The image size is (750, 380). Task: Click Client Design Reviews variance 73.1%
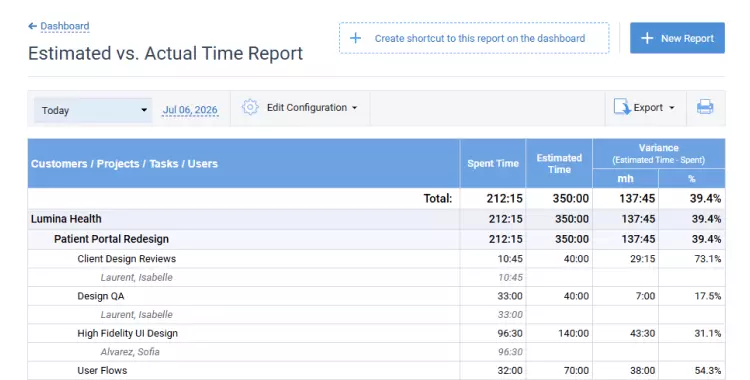click(x=708, y=259)
